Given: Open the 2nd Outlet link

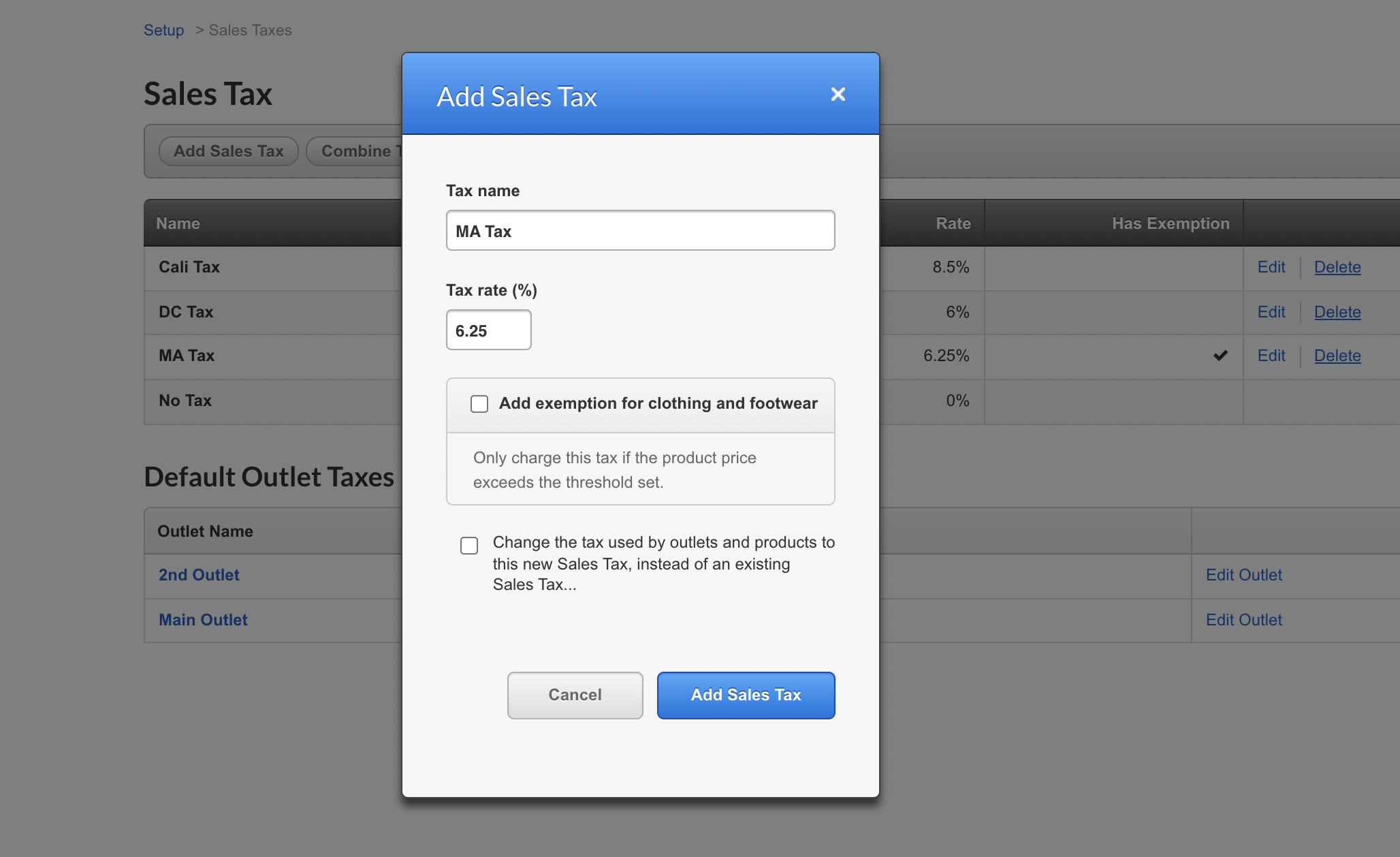Looking at the screenshot, I should click(199, 575).
